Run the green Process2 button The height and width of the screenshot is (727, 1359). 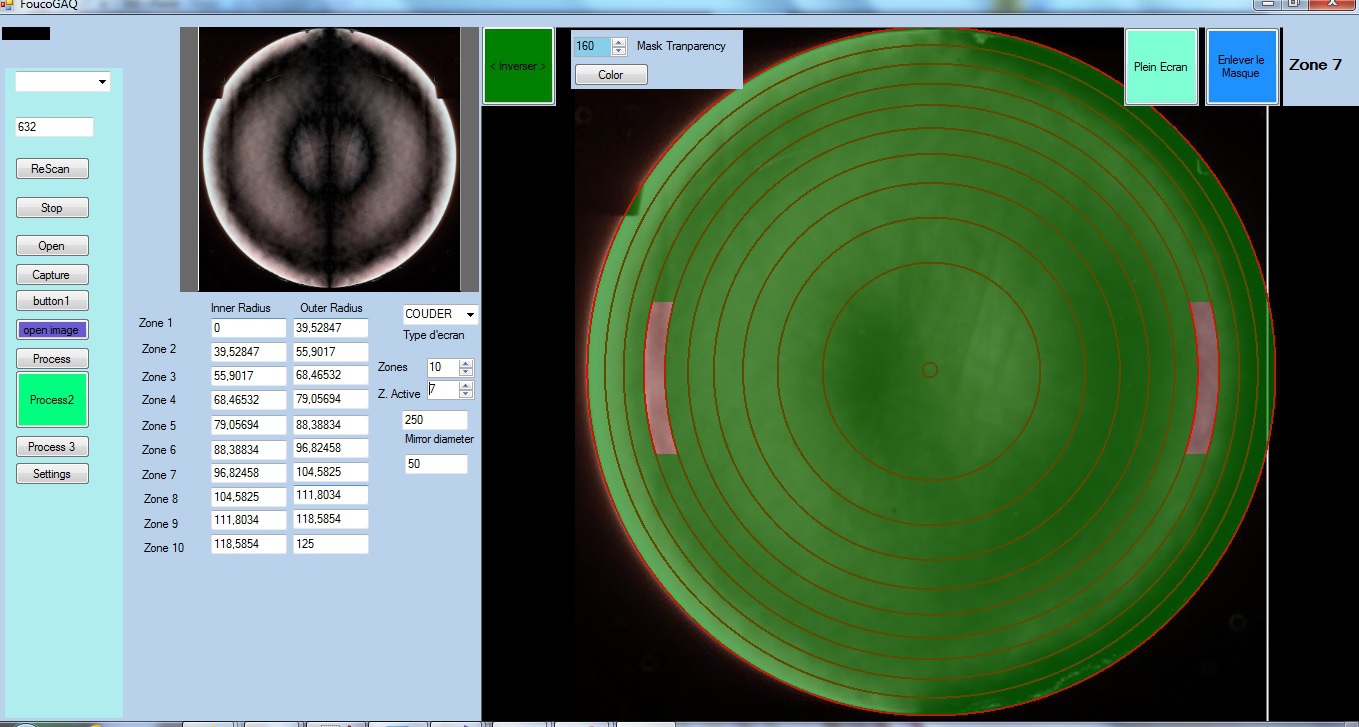[52, 400]
